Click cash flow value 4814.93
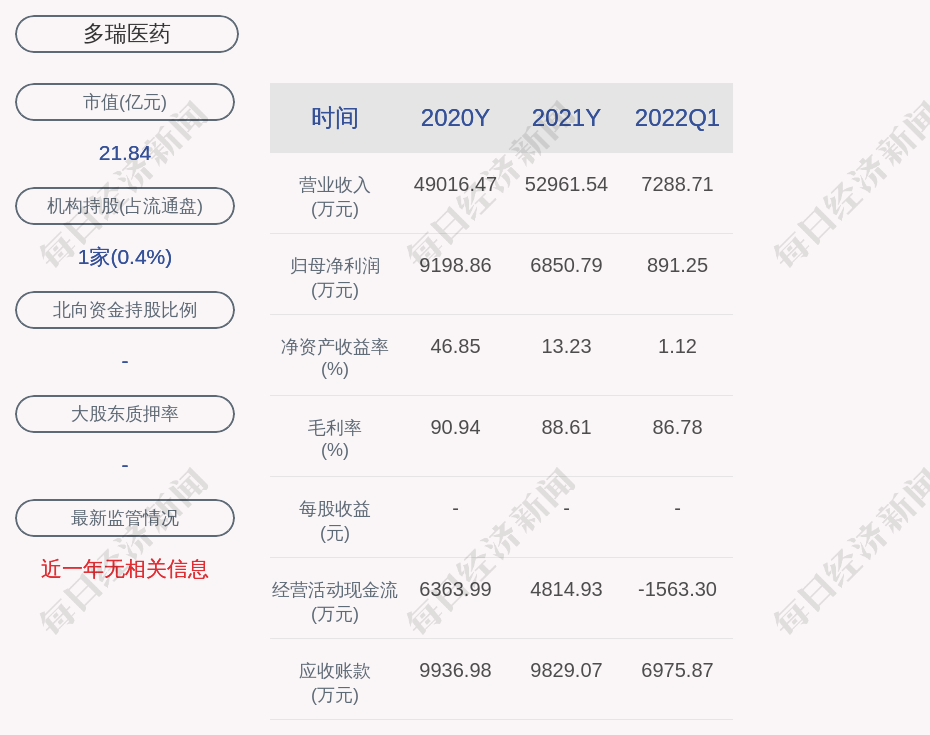Viewport: 930px width, 735px height. (x=566, y=589)
